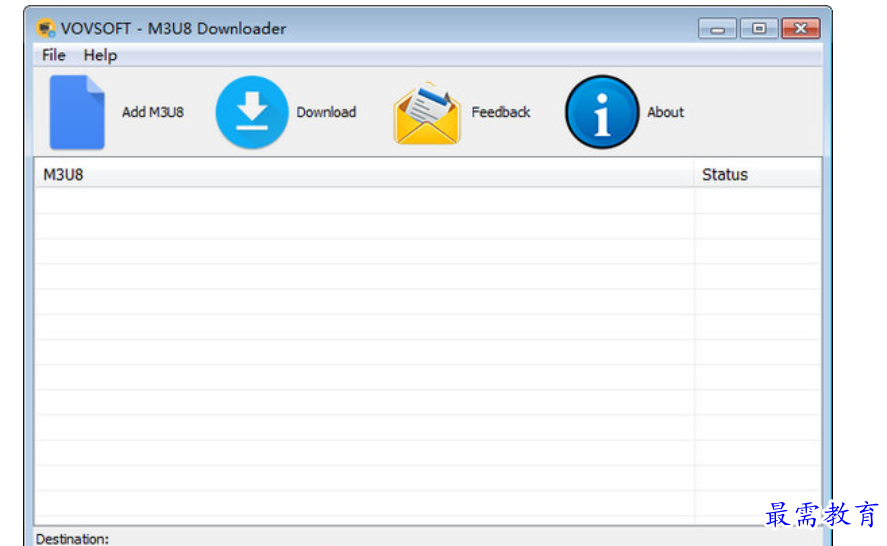The width and height of the screenshot is (887, 546).
Task: Open the File menu
Action: tap(54, 55)
